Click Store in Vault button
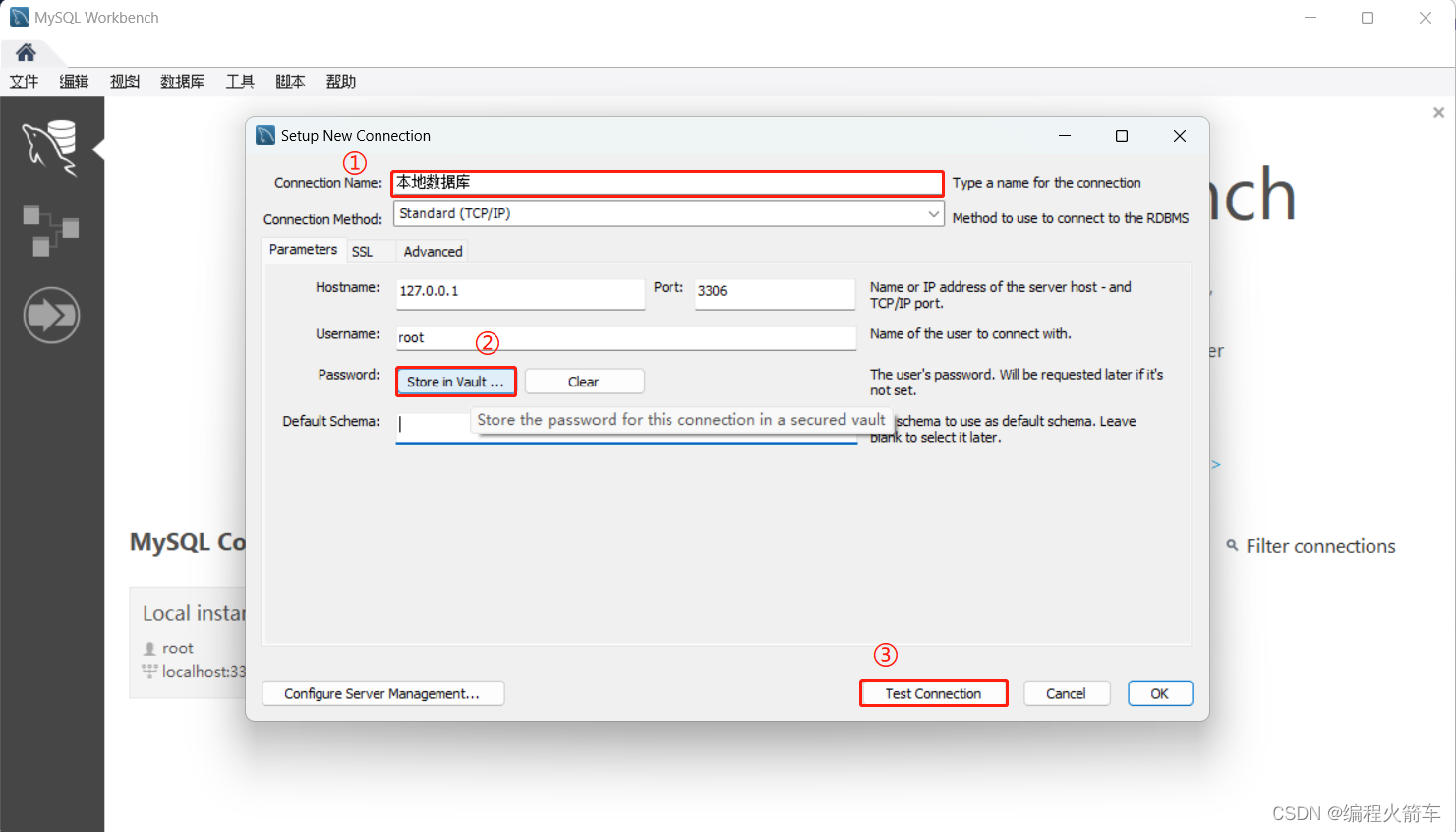1456x832 pixels. (456, 382)
